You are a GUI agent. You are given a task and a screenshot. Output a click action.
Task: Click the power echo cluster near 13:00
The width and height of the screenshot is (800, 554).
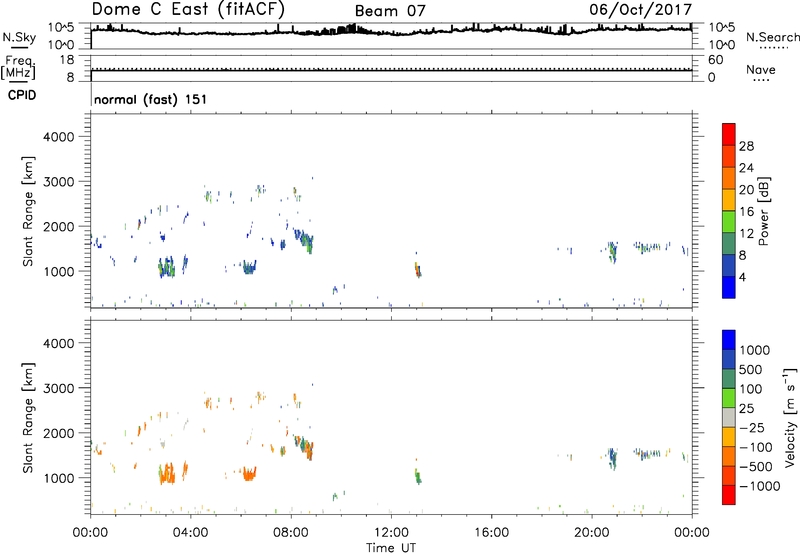(418, 269)
